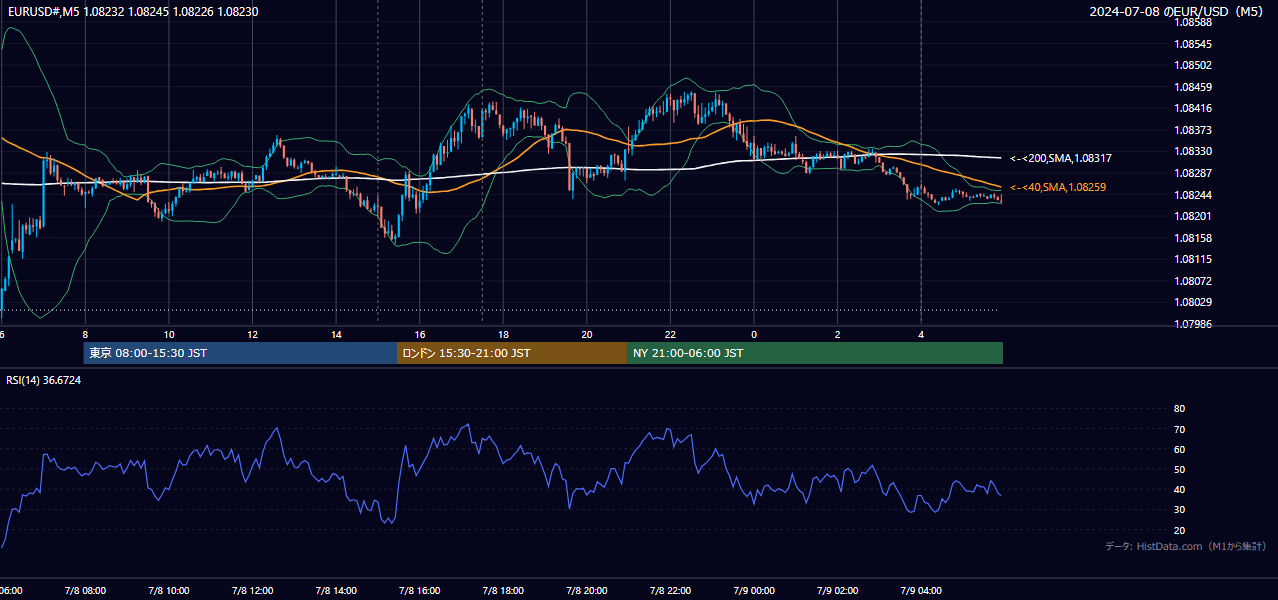Click the 7/8 08:00 time axis label
This screenshot has height=600, width=1278.
point(85,591)
